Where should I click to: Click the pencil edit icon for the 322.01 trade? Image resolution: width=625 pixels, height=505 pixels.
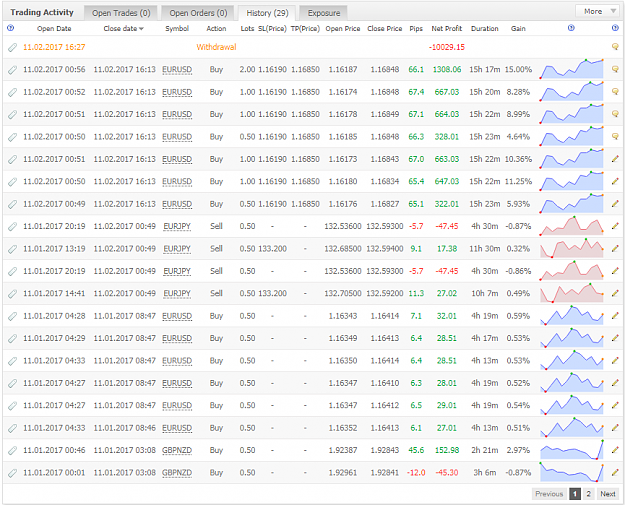click(615, 204)
